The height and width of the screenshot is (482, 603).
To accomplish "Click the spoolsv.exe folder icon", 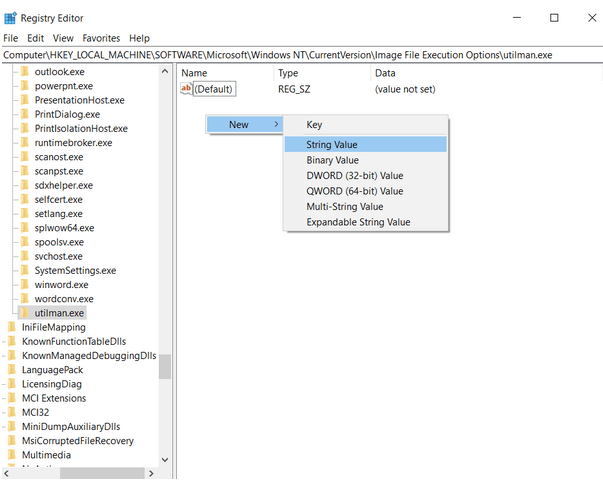I will 25,242.
